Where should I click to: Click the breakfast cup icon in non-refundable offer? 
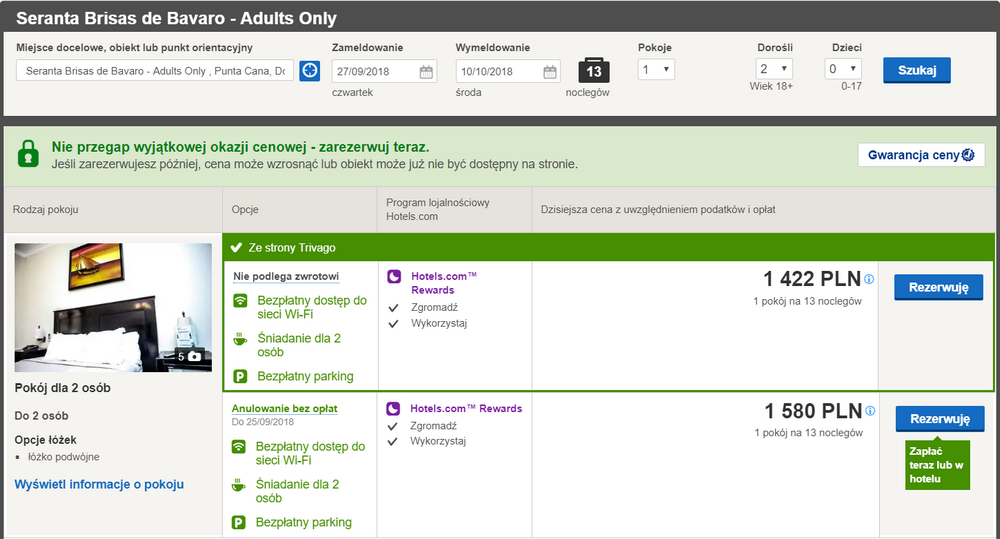pos(240,339)
